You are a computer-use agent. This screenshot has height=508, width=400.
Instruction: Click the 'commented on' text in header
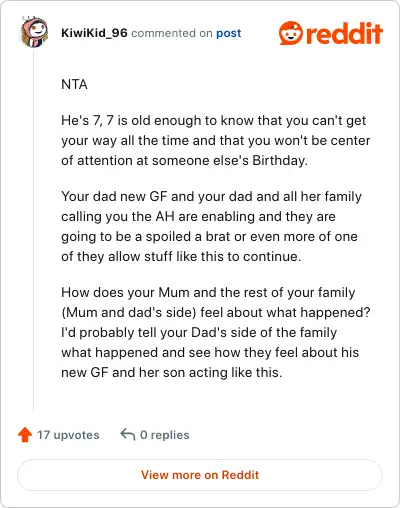(172, 33)
